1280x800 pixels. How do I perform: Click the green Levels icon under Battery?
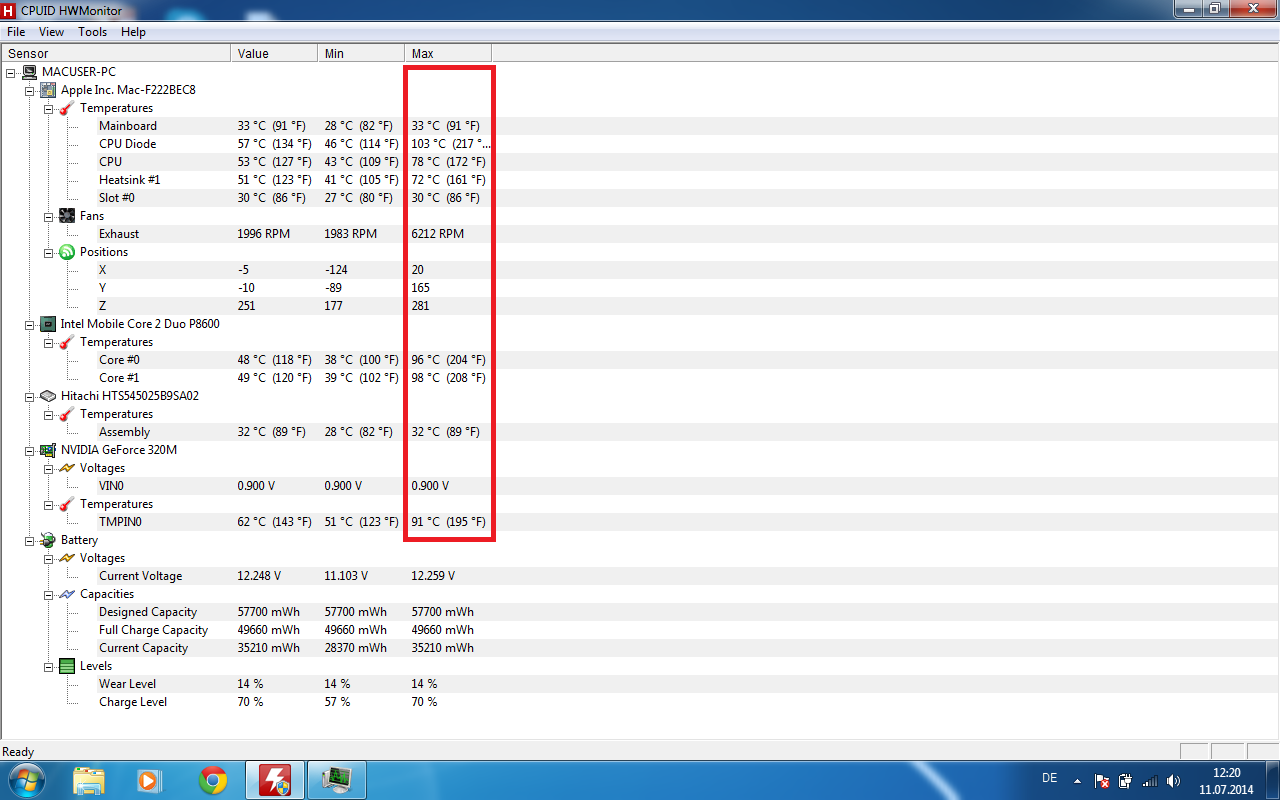pyautogui.click(x=67, y=666)
